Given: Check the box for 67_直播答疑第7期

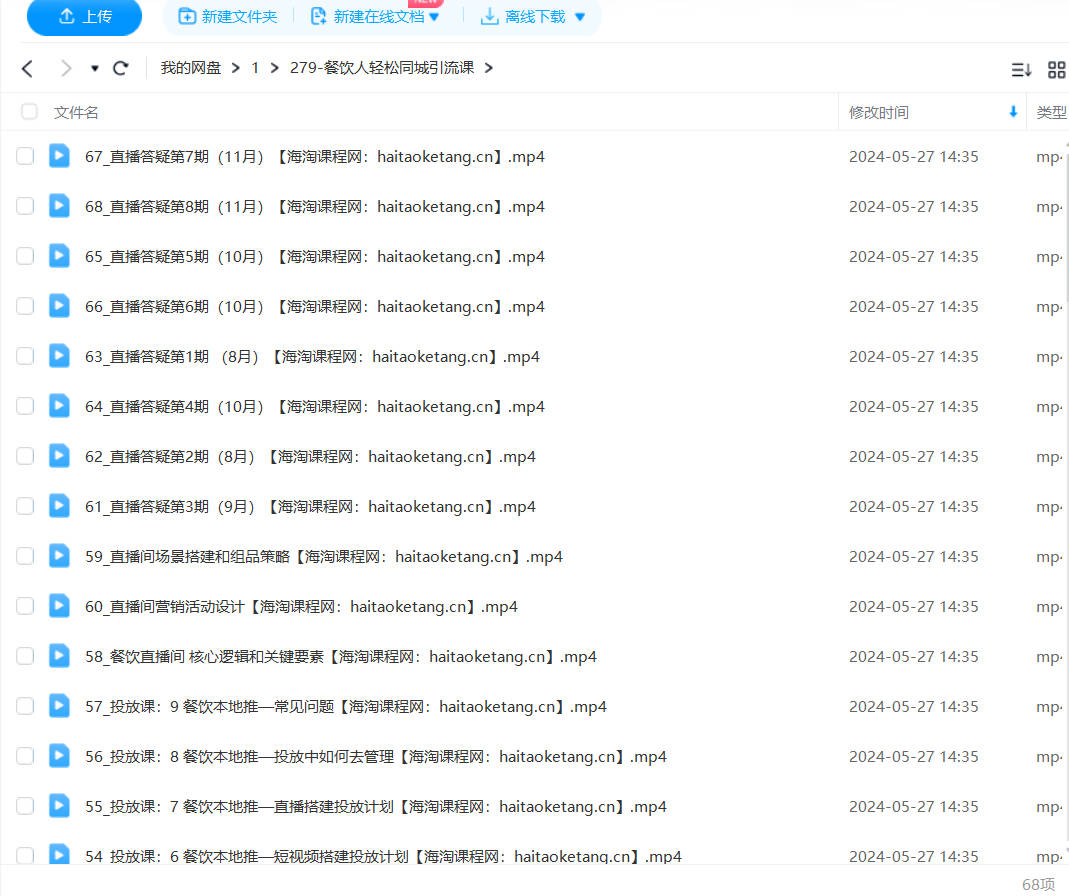Looking at the screenshot, I should point(25,156).
